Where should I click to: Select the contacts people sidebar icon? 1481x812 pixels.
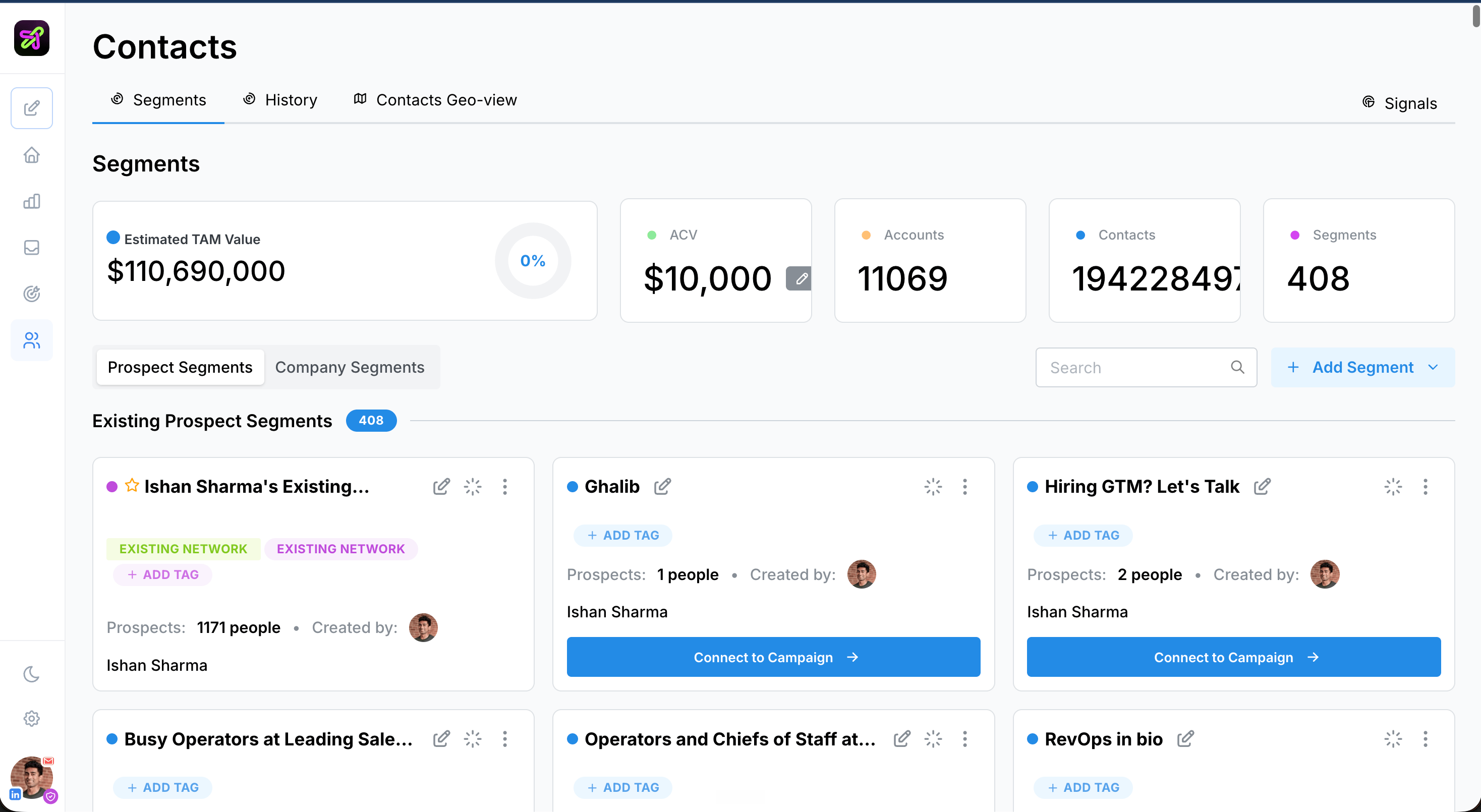[32, 340]
